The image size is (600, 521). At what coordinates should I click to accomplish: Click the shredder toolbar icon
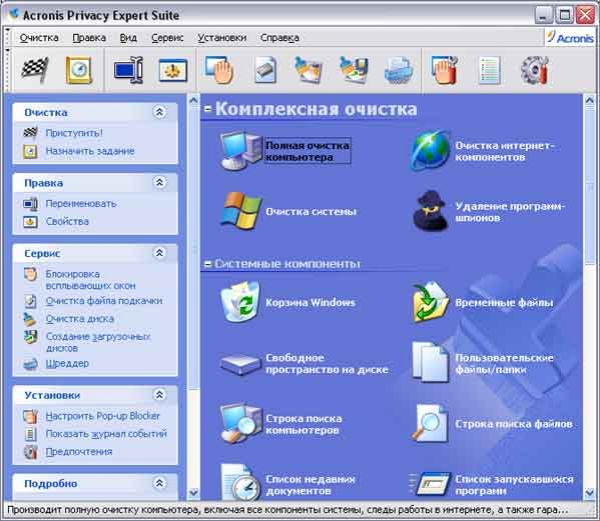click(x=398, y=70)
